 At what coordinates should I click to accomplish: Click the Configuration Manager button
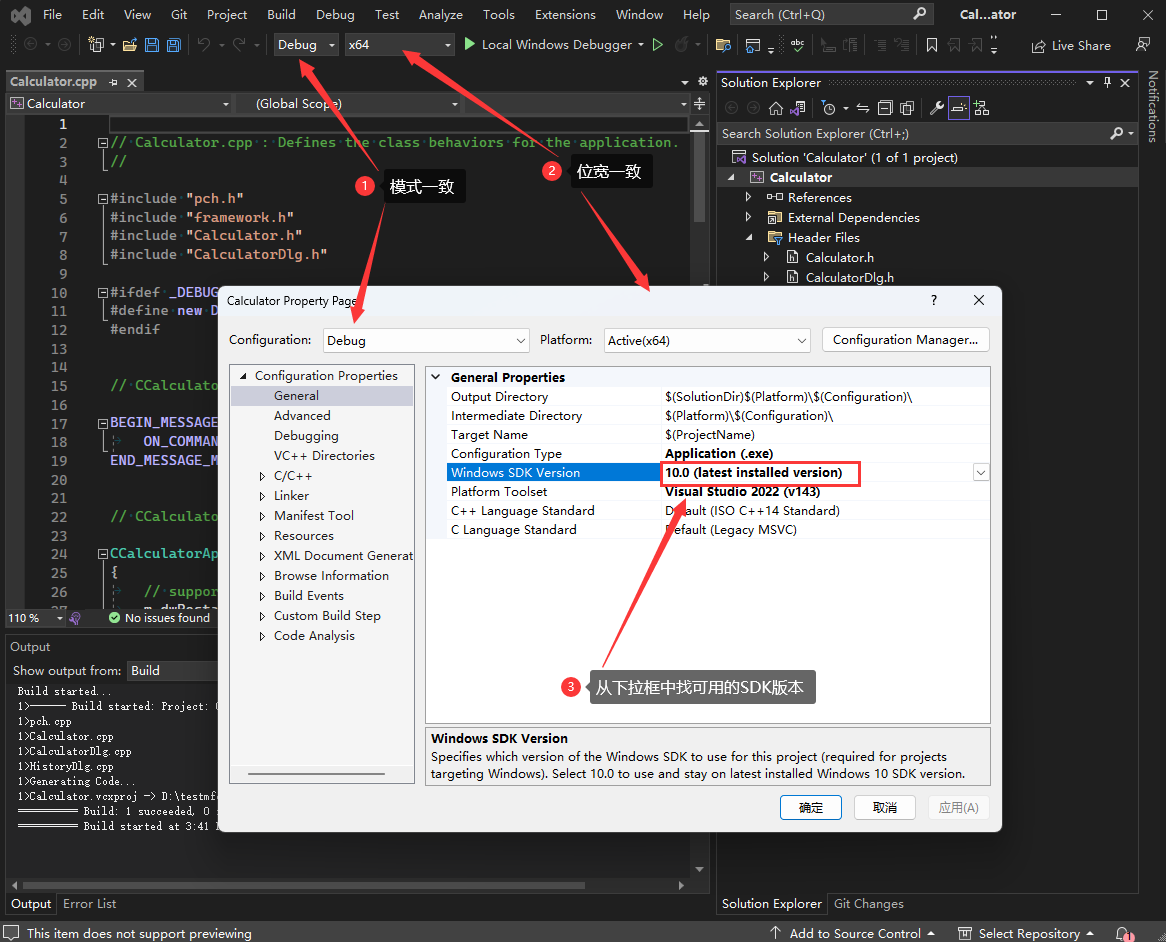coord(905,340)
